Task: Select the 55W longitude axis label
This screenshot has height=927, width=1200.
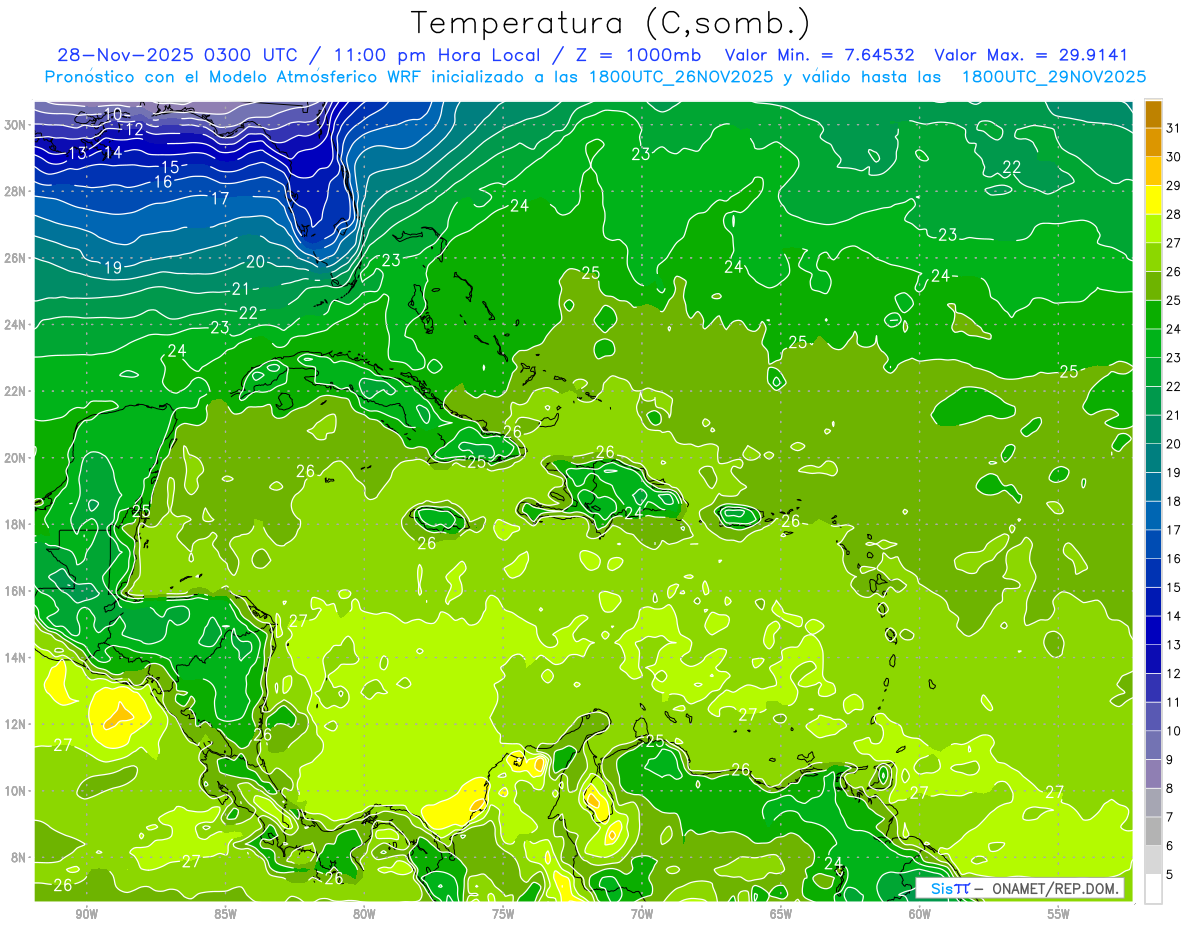Action: click(1059, 914)
